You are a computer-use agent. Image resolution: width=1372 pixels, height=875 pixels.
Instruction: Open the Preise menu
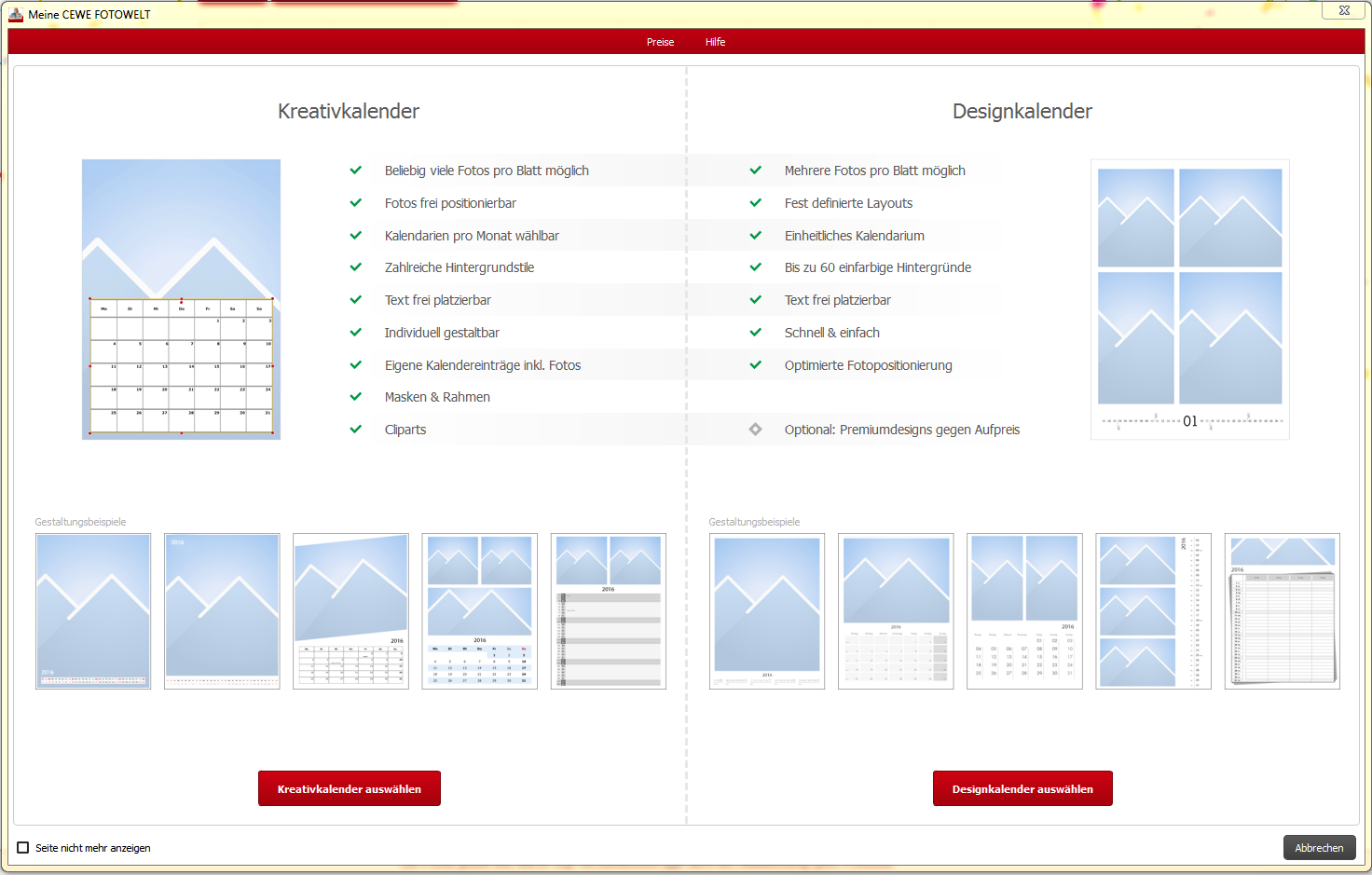click(x=660, y=42)
